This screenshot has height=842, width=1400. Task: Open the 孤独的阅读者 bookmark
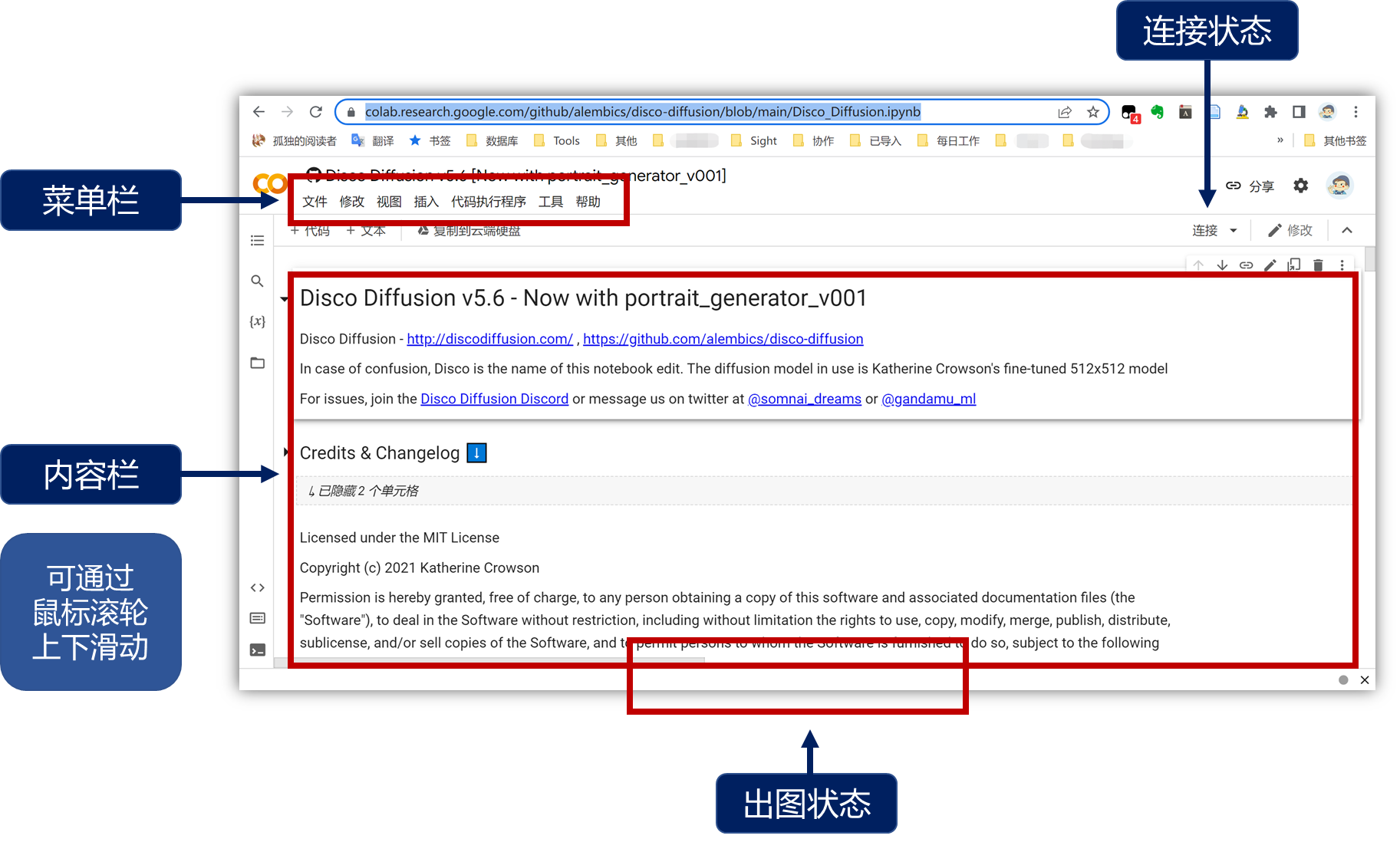[x=295, y=141]
